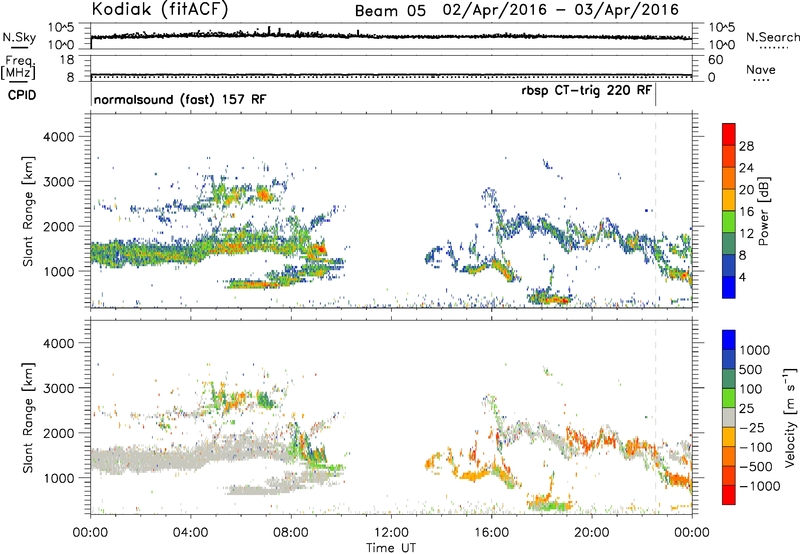
Task: Select the -100 label on Velocity colorbar
Action: [x=756, y=447]
